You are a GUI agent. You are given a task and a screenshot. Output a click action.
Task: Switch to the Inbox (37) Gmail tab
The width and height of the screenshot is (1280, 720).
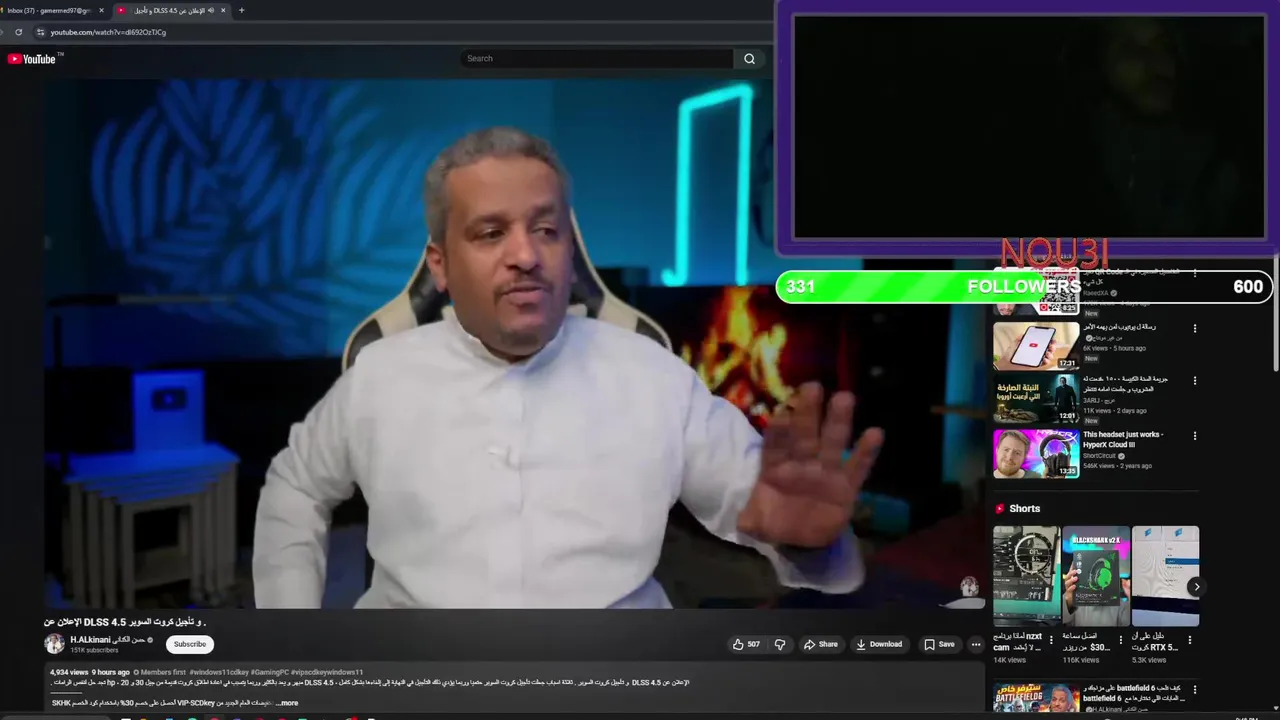click(x=48, y=10)
